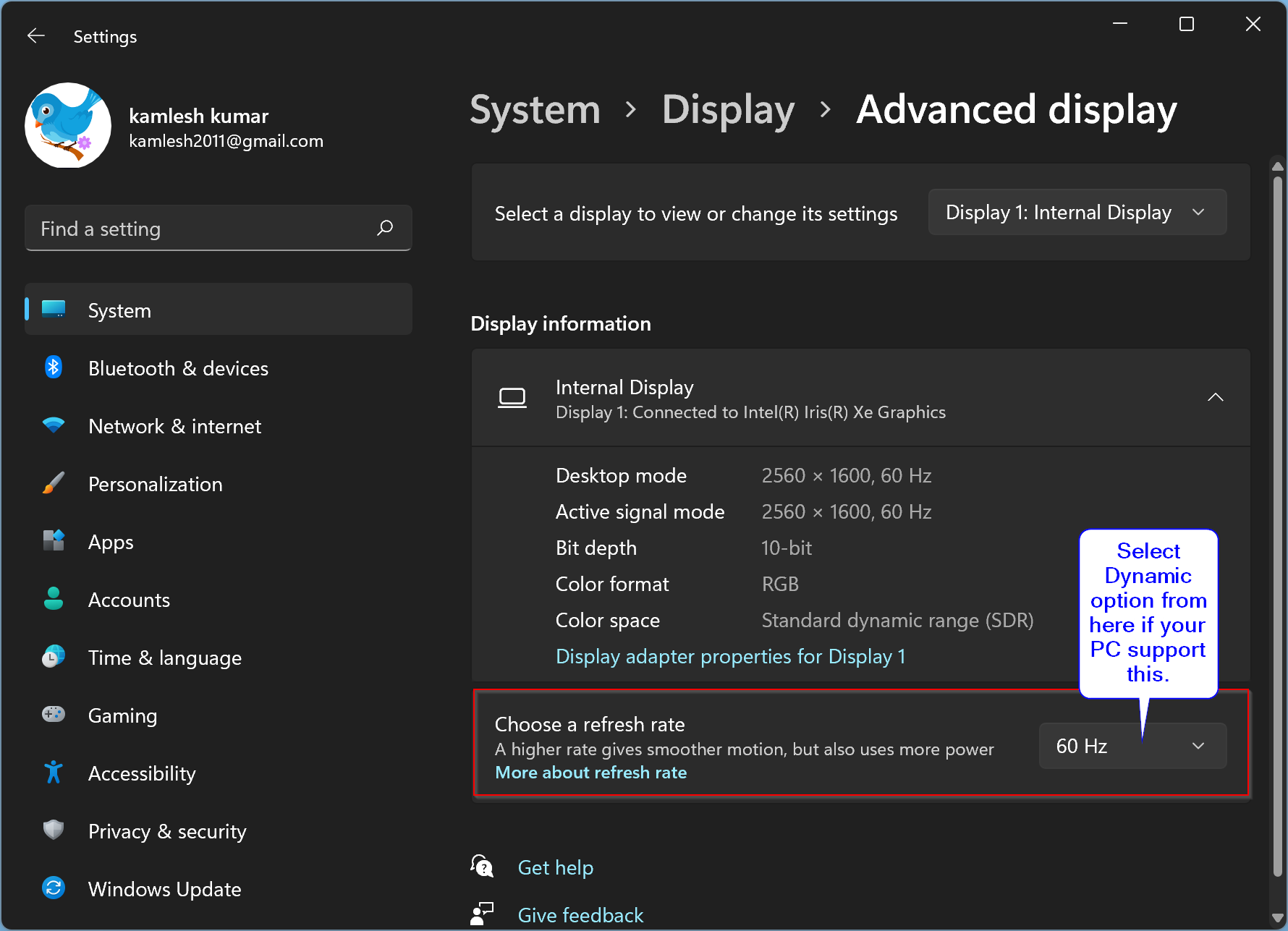Click the Active signal mode label
Screen dimensions: 1288x931
point(640,511)
